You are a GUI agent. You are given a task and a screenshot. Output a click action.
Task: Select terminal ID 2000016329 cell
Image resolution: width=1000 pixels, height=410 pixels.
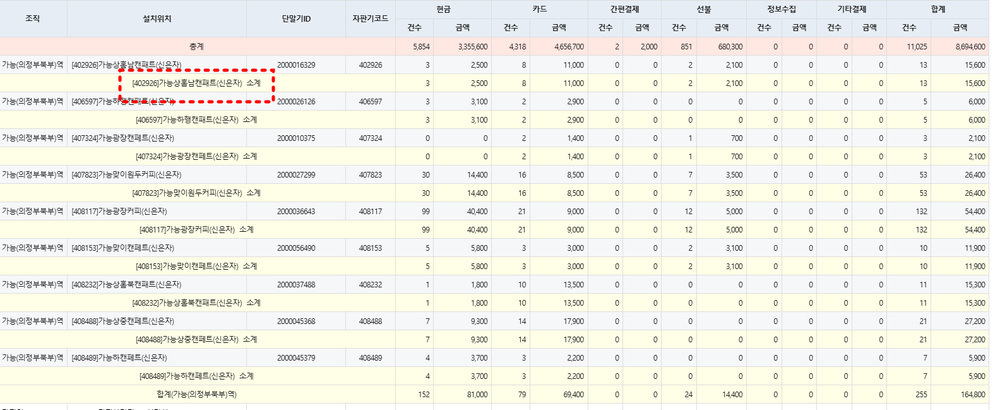pos(296,65)
